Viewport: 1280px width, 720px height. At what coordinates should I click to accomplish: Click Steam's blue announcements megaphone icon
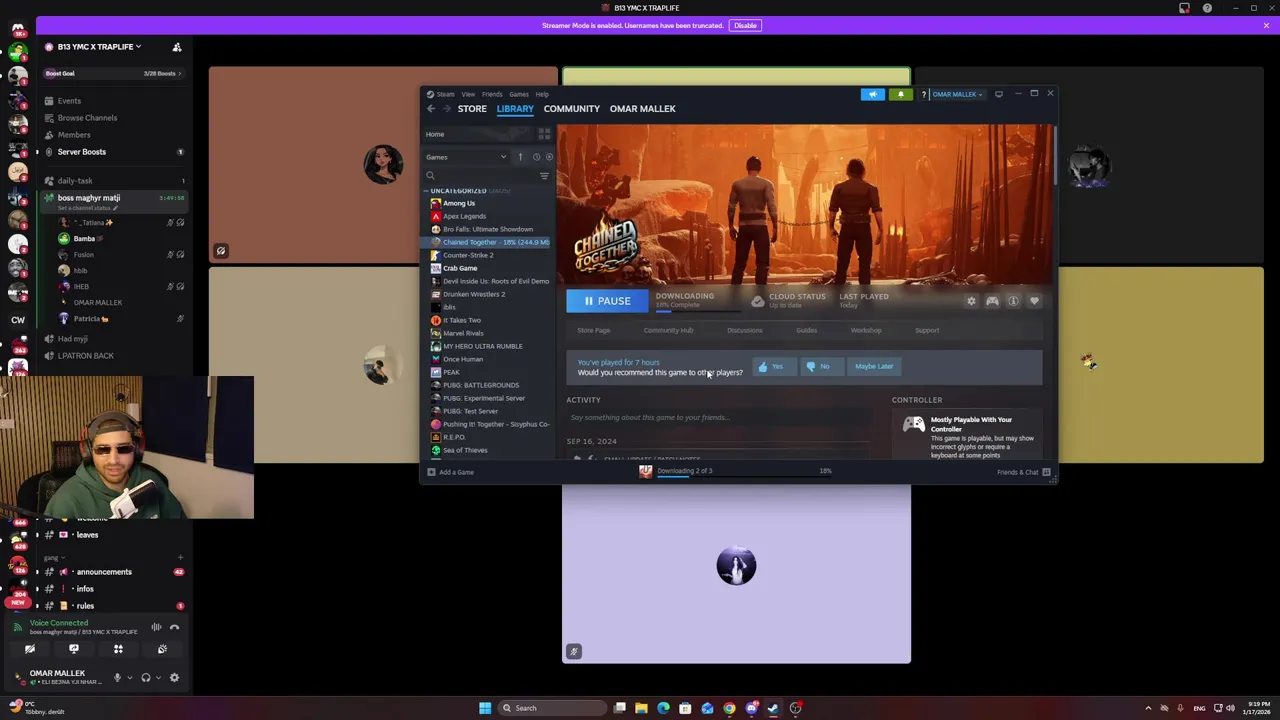(x=873, y=94)
